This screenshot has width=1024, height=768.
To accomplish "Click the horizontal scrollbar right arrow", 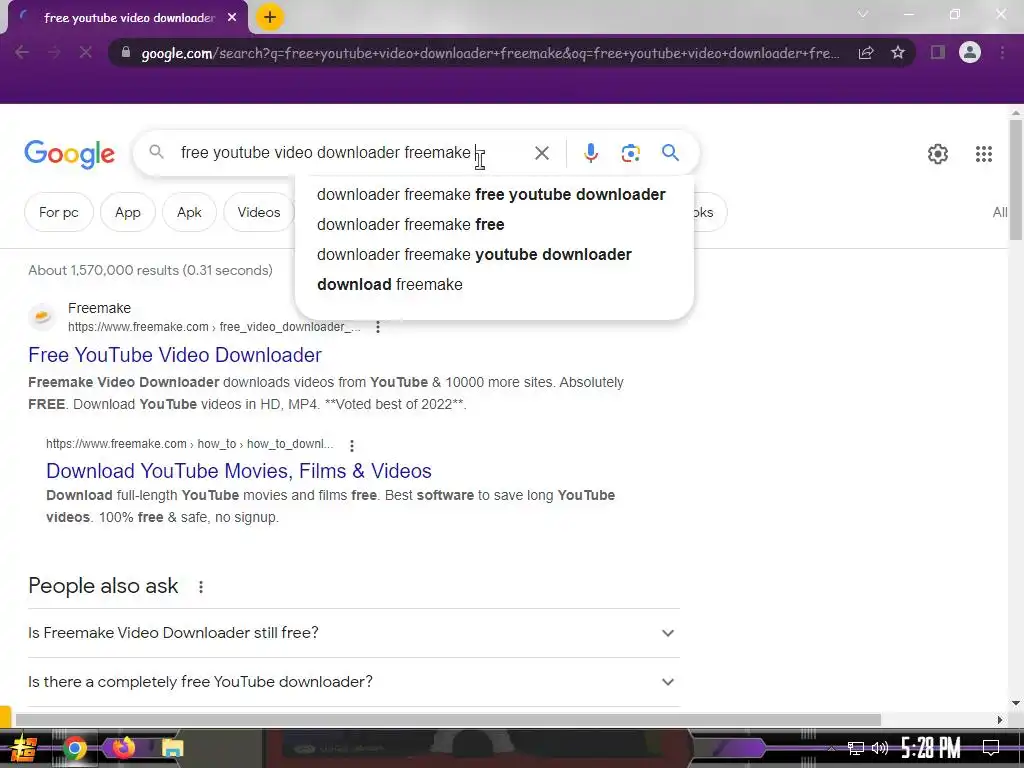I will [x=1000, y=720].
